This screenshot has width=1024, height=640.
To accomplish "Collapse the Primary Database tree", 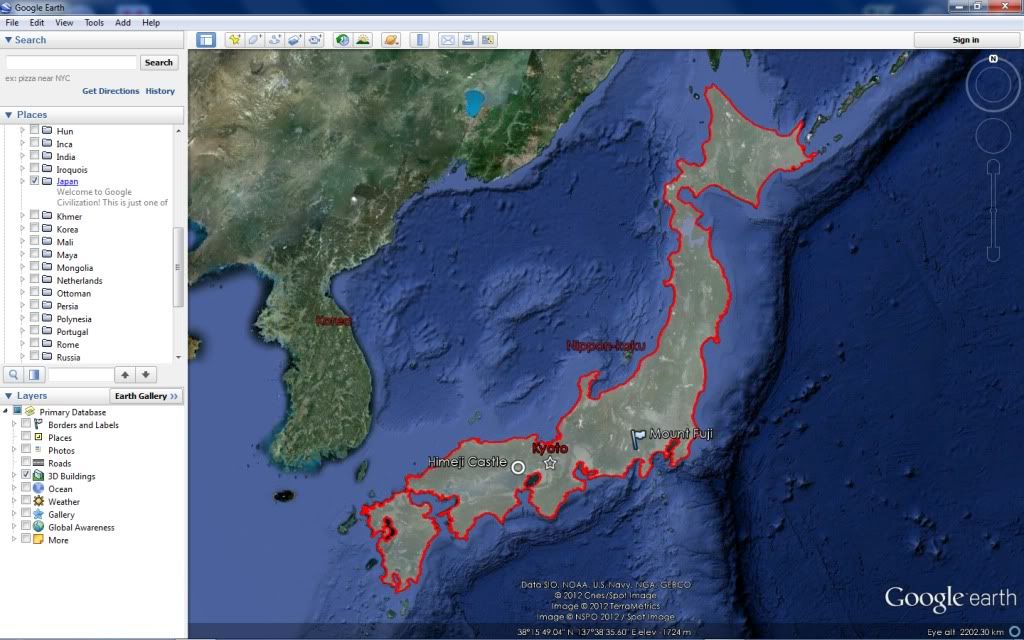I will click(x=5, y=411).
